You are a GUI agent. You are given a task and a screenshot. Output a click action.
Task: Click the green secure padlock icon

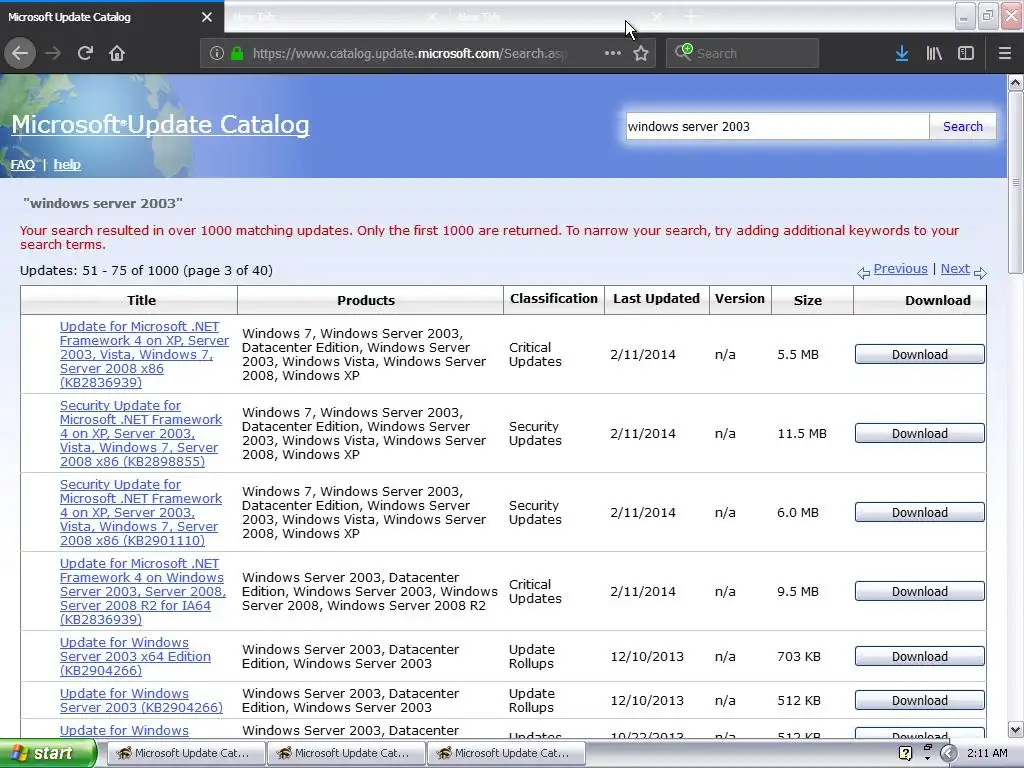coord(238,53)
